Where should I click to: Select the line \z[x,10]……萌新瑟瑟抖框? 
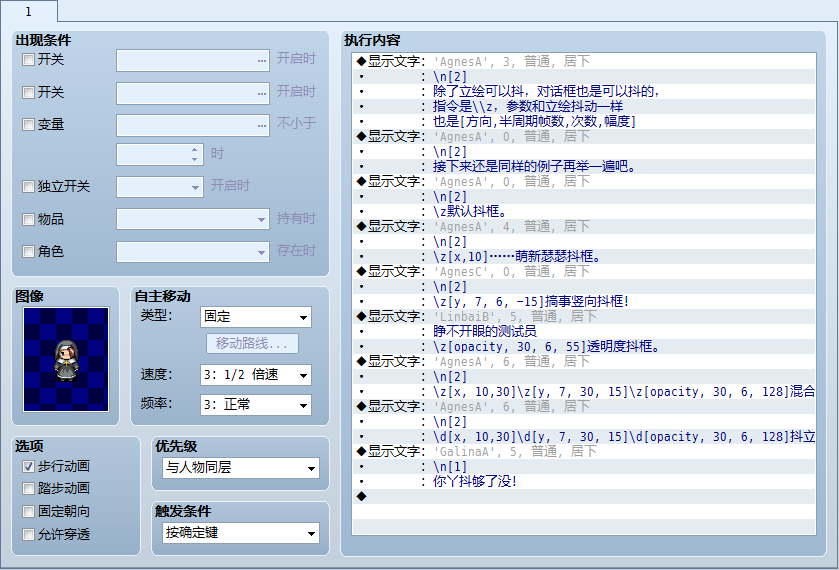pos(584,256)
